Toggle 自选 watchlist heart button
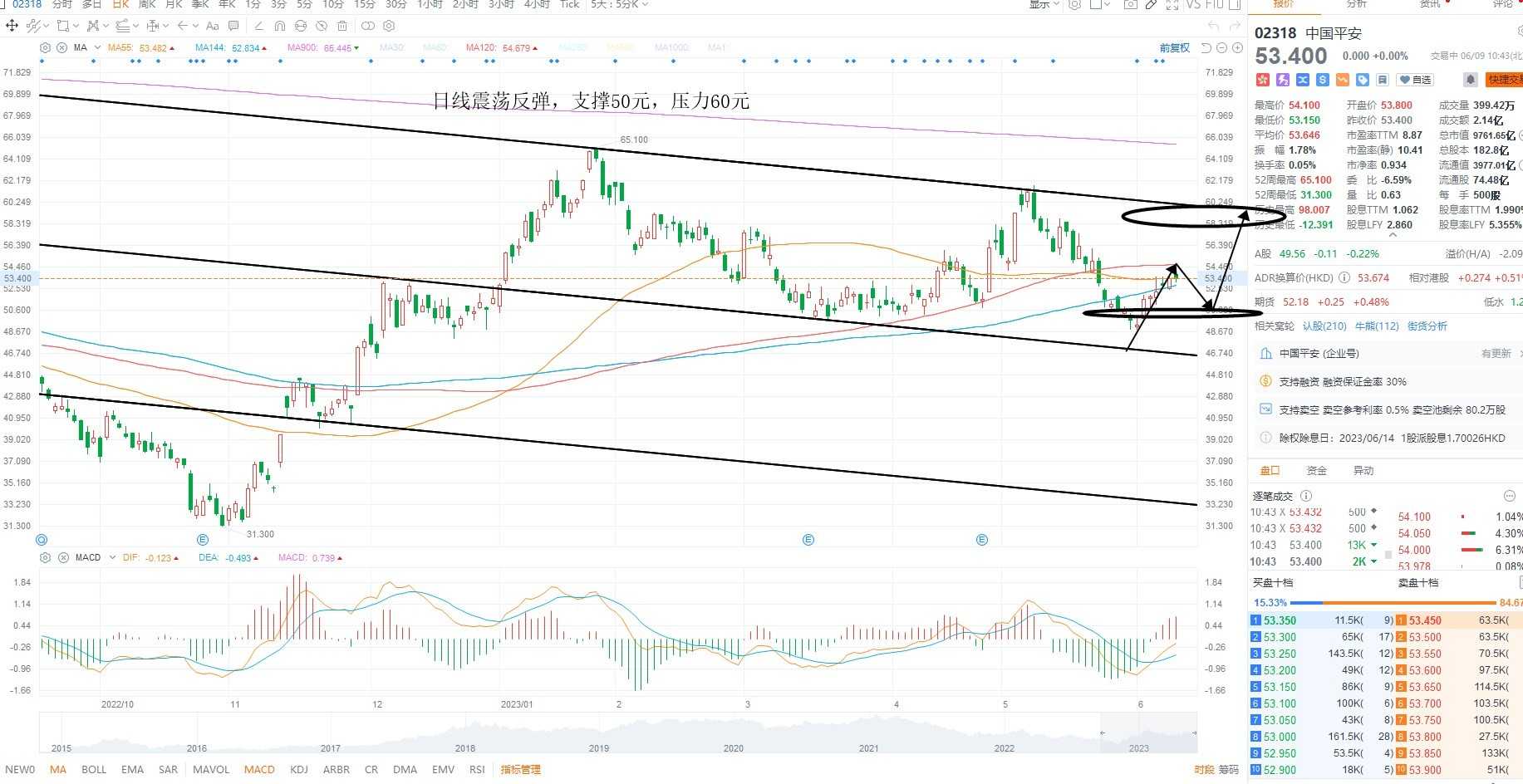The width and height of the screenshot is (1523, 784). [1415, 80]
